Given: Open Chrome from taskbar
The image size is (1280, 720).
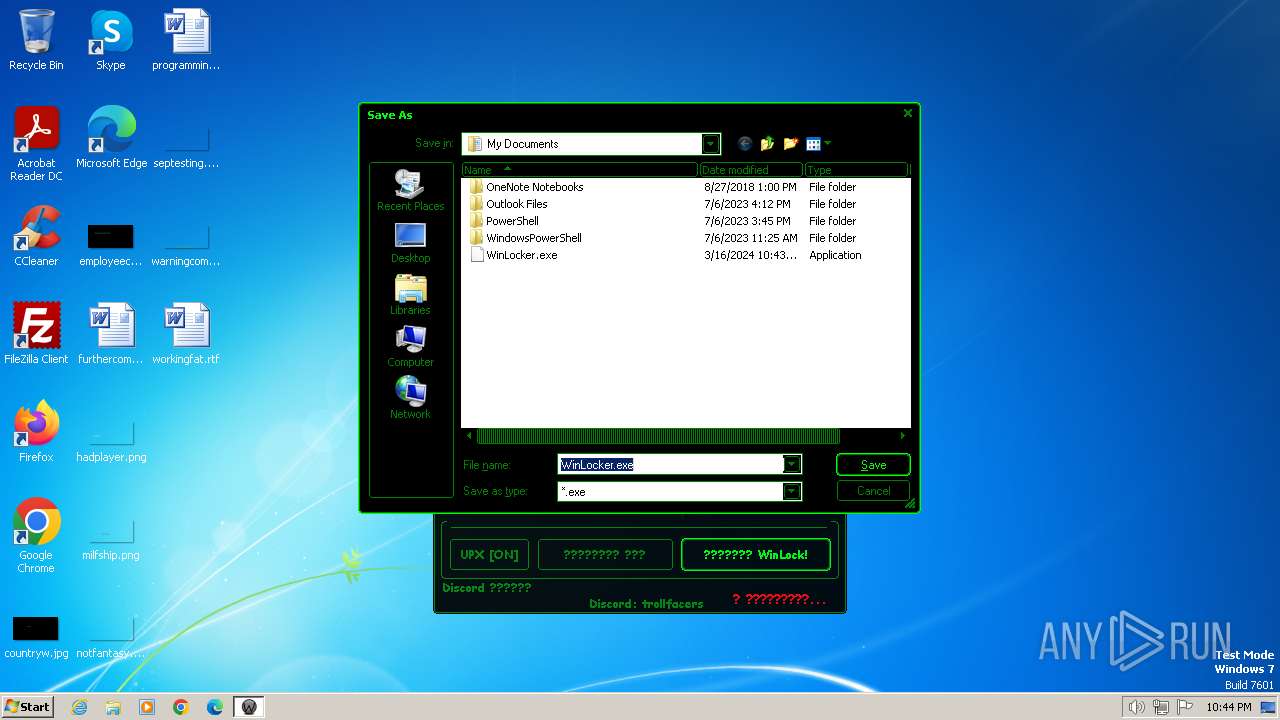Looking at the screenshot, I should (181, 707).
